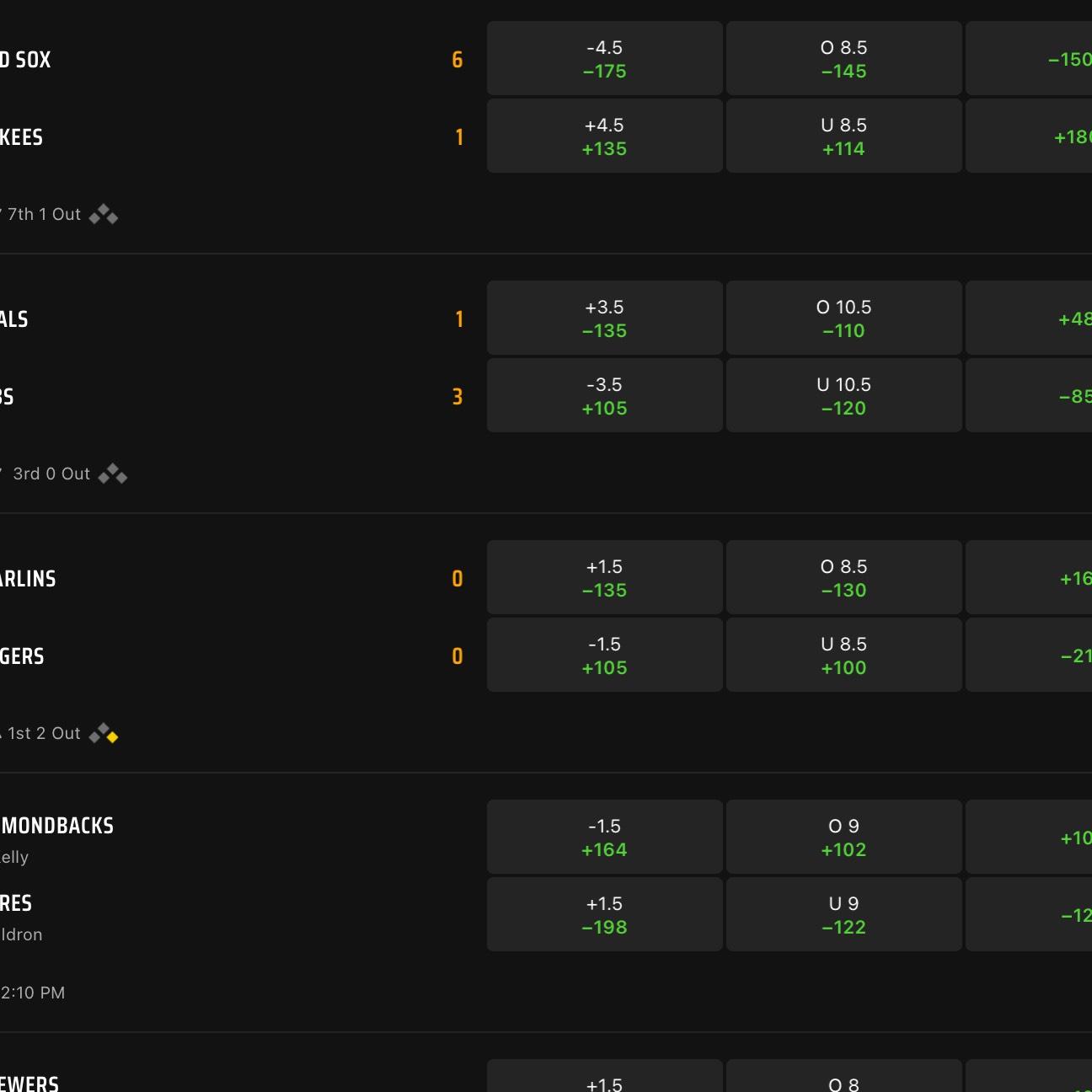Select the -4.5 run line at -175
Screen dimensions: 1092x1092
point(605,59)
